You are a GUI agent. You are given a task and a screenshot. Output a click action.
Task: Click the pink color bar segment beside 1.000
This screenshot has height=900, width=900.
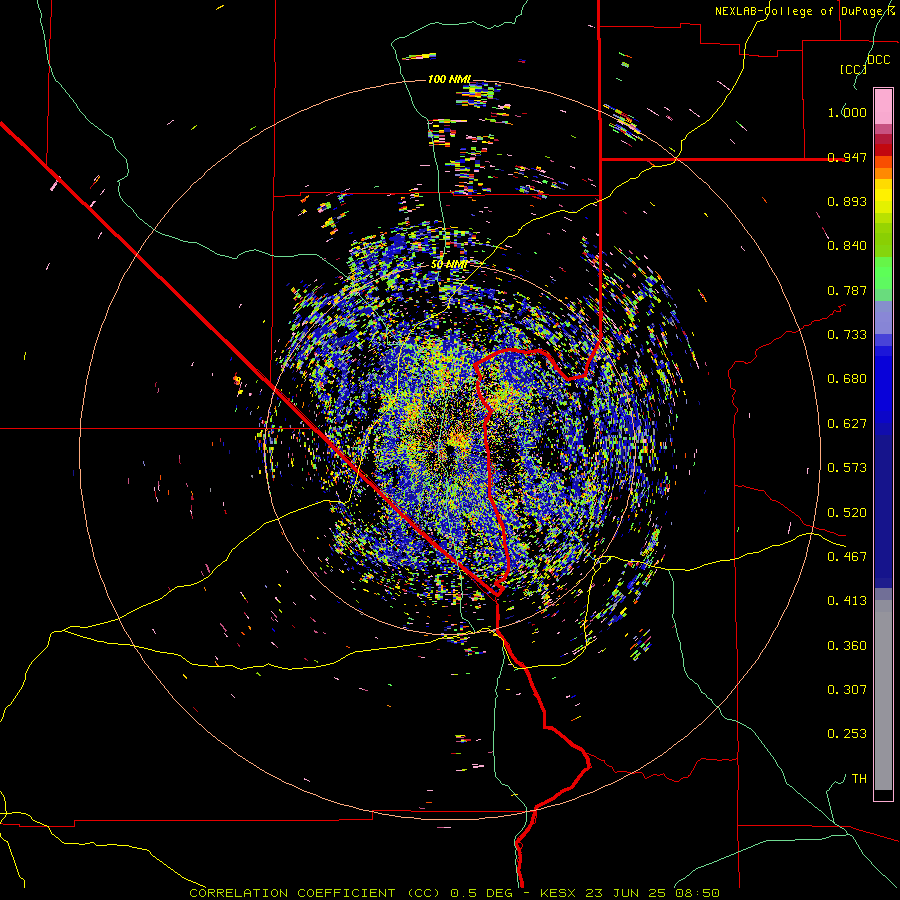coord(883,107)
